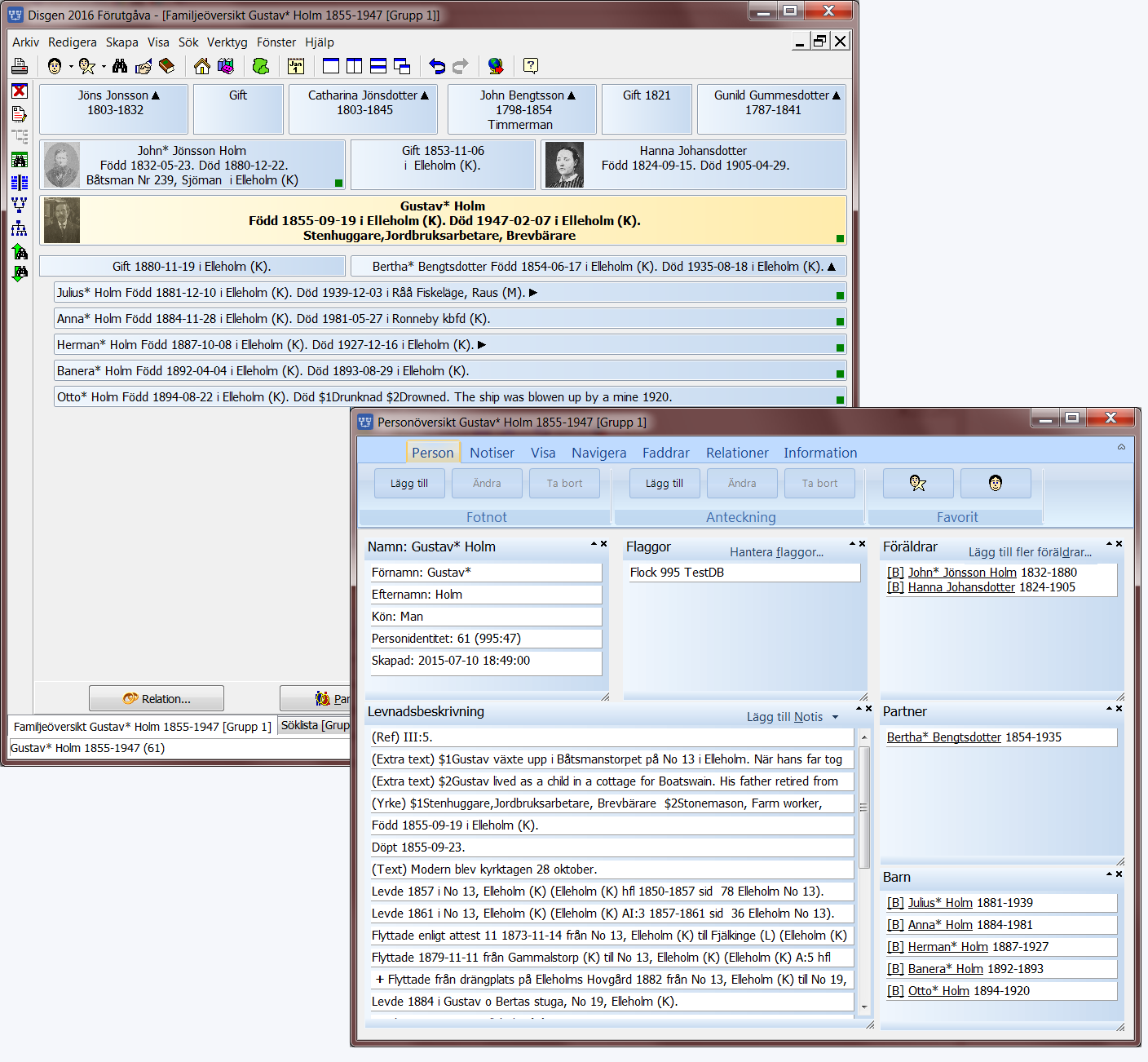Click the grey redo arrow icon

pyautogui.click(x=461, y=66)
